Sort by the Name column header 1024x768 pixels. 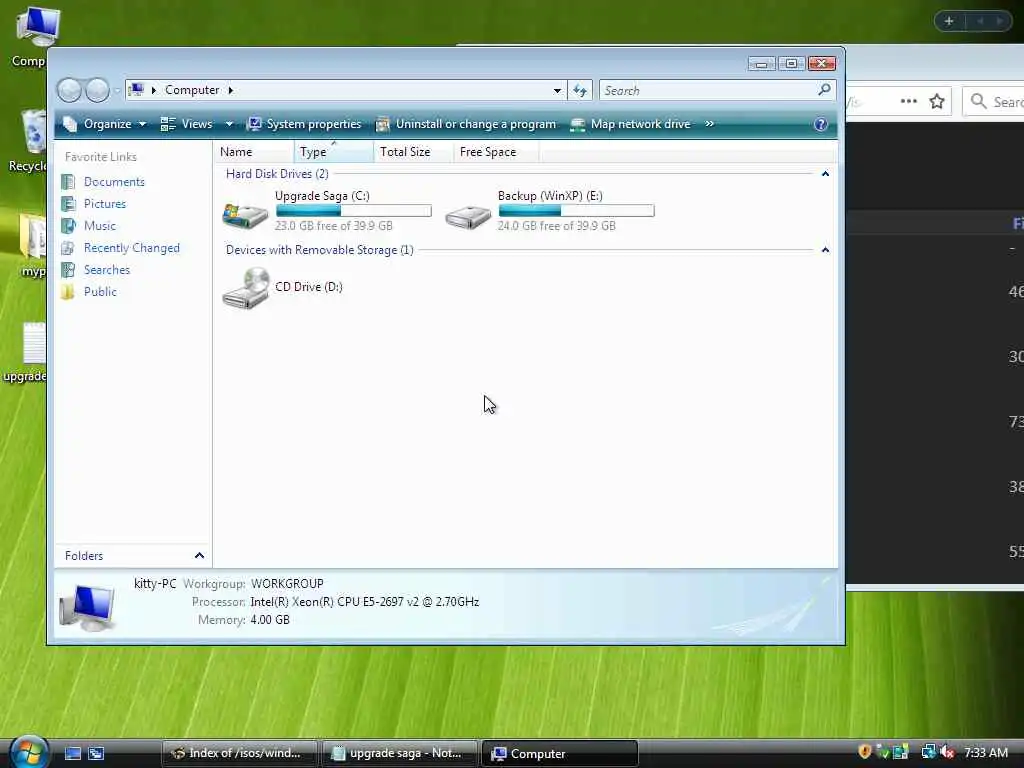click(x=253, y=152)
